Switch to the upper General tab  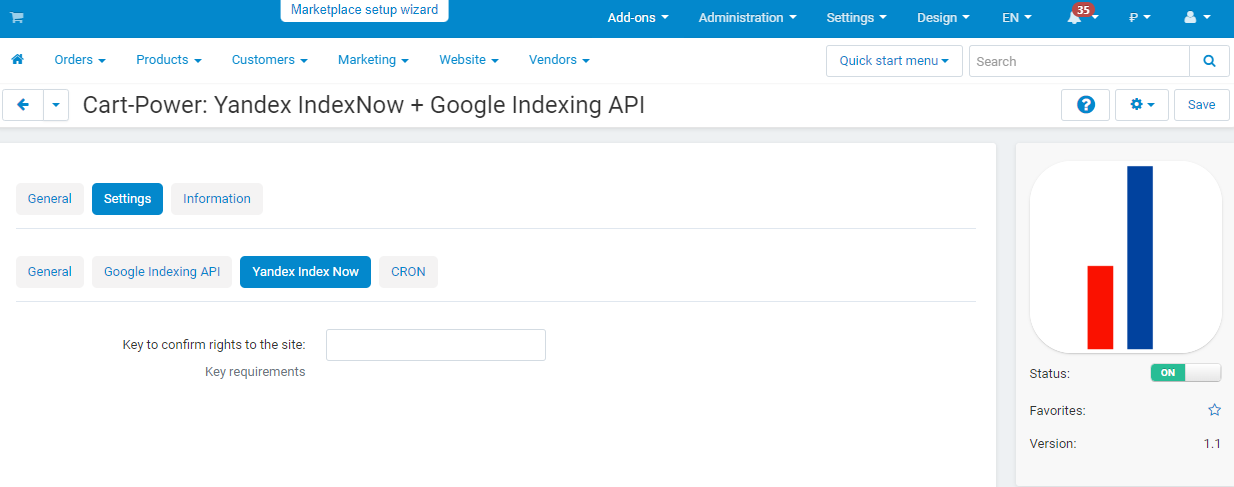(x=50, y=199)
